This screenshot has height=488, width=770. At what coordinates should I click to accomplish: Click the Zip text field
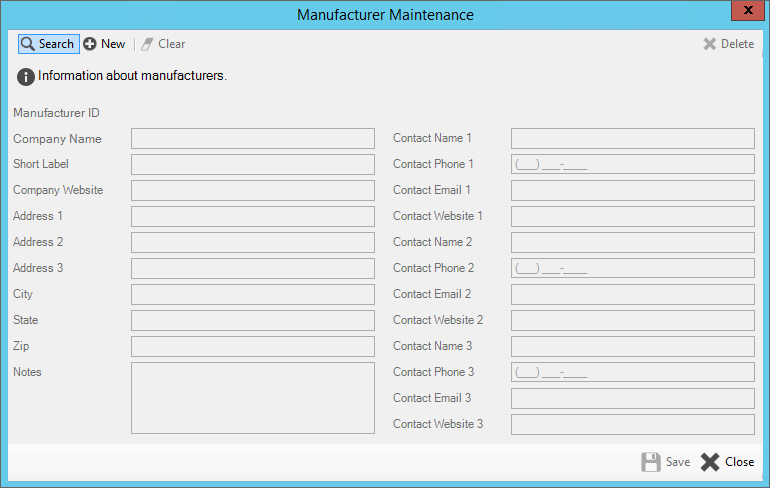tap(253, 347)
